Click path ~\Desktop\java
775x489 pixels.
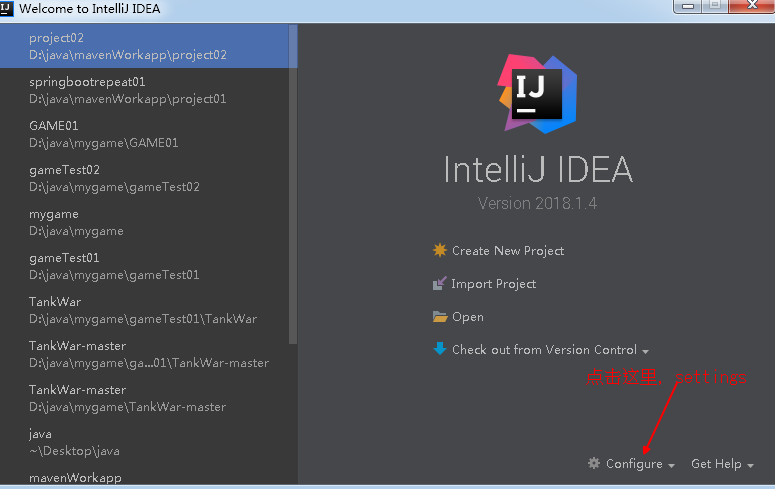coord(74,451)
